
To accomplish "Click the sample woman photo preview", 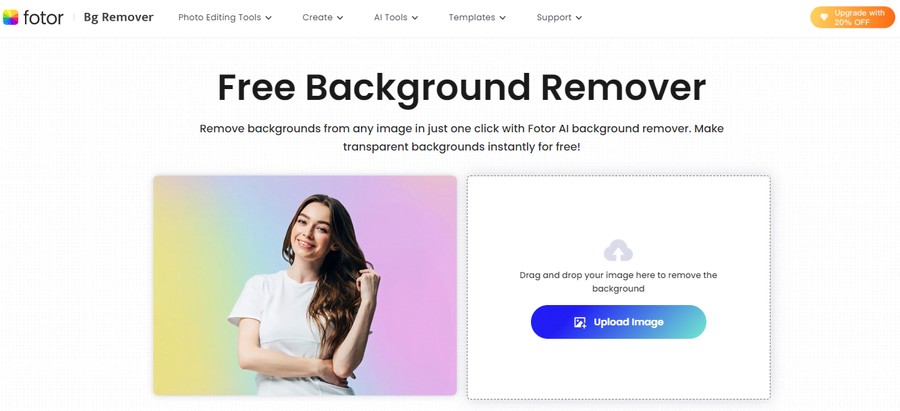I will click(x=305, y=285).
